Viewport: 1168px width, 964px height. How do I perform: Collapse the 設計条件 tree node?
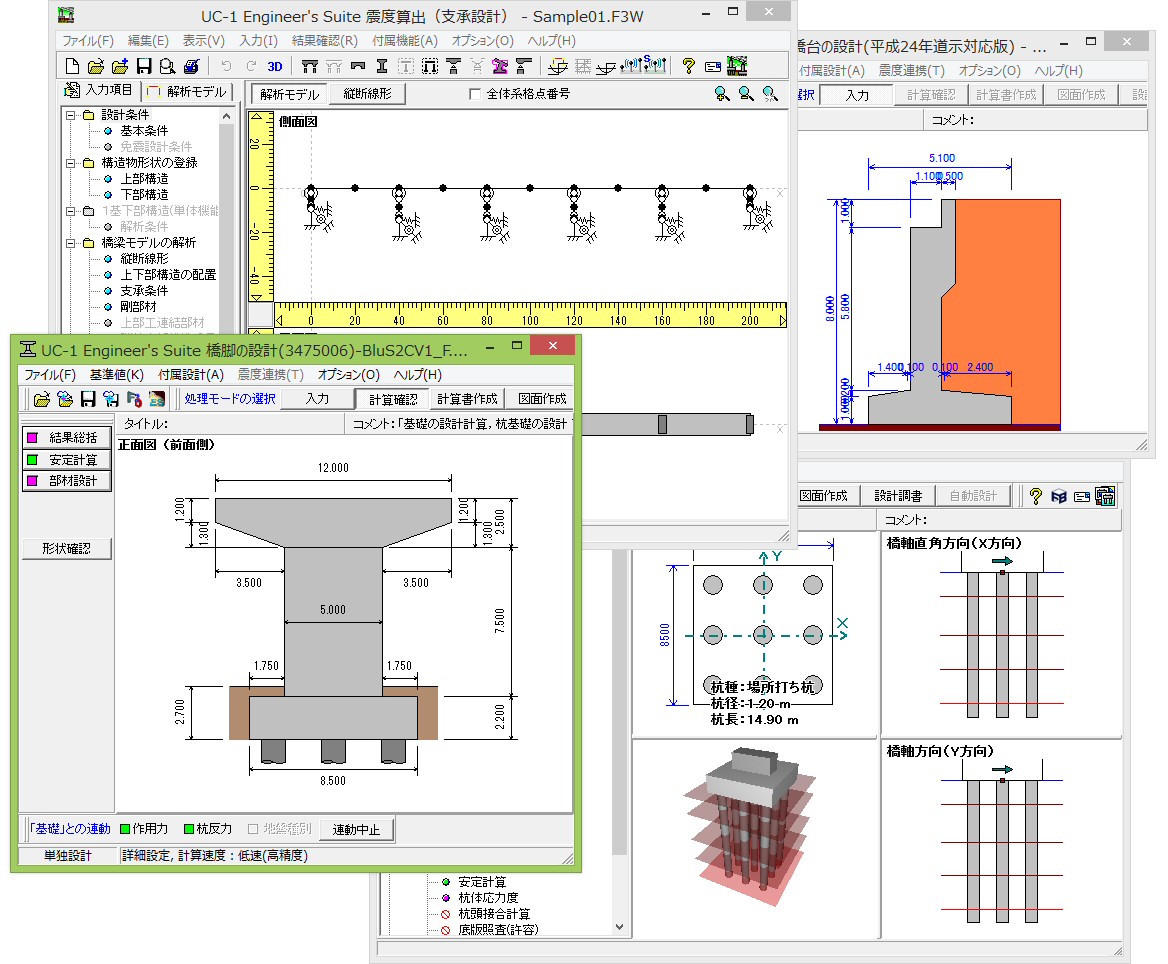[x=71, y=115]
